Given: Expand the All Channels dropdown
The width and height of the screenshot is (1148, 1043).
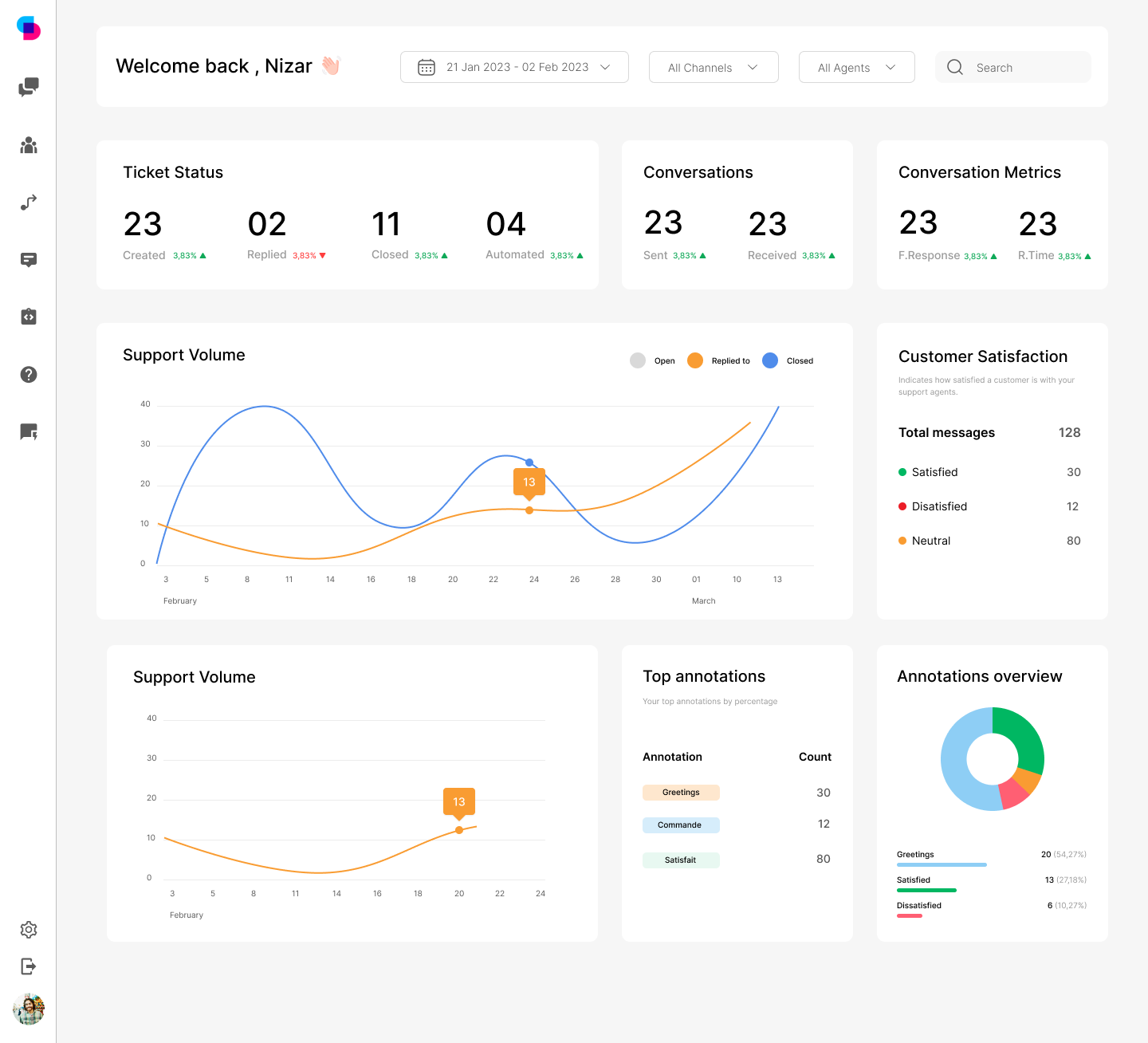Looking at the screenshot, I should coord(713,67).
